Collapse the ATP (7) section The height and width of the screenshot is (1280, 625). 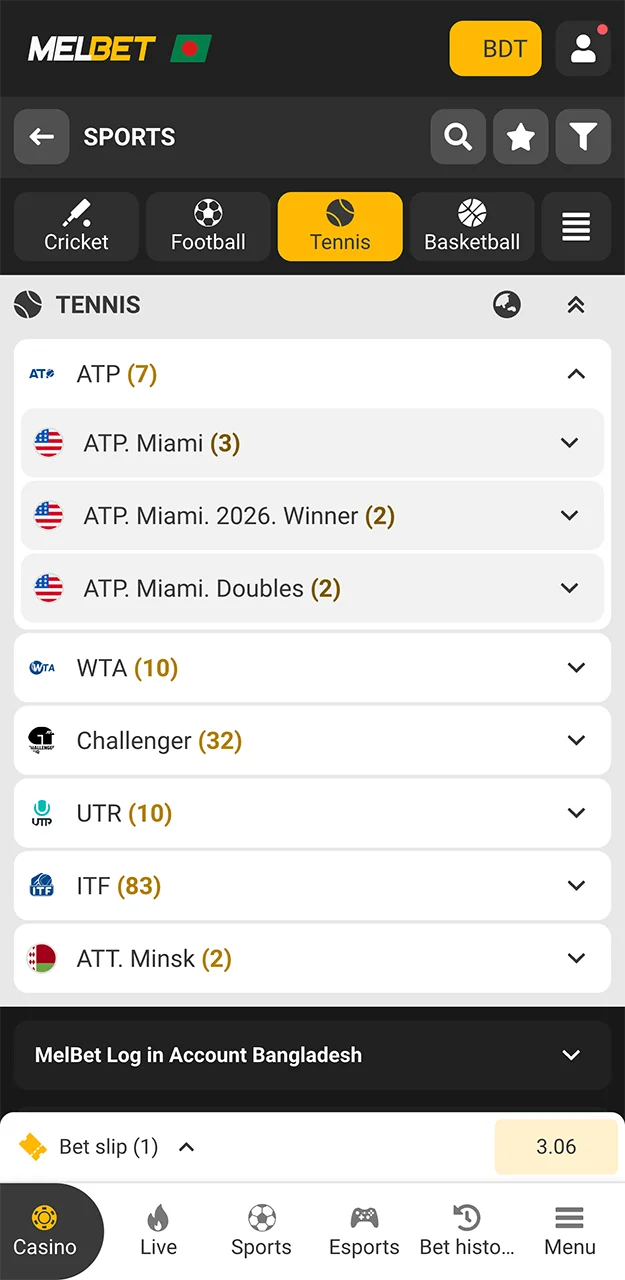click(x=576, y=374)
